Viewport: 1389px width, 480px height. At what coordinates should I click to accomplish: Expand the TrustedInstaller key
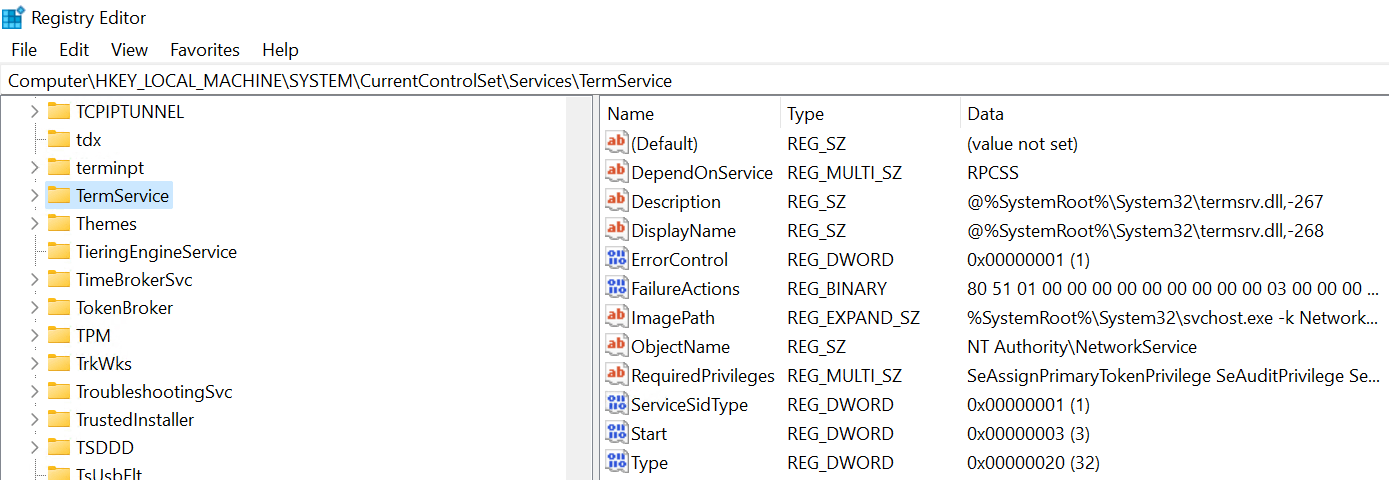tap(35, 419)
